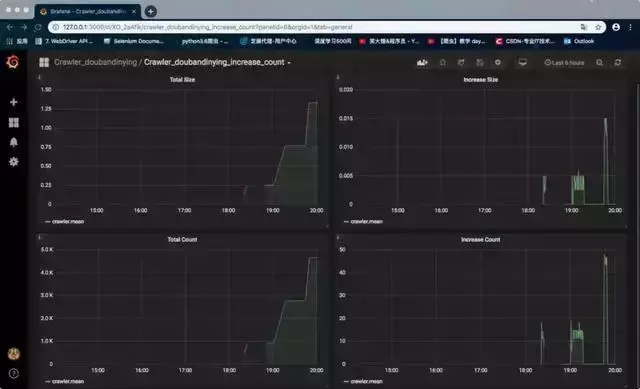640x389 pixels.
Task: Click the Grafana logo home icon
Action: pyautogui.click(x=13, y=62)
